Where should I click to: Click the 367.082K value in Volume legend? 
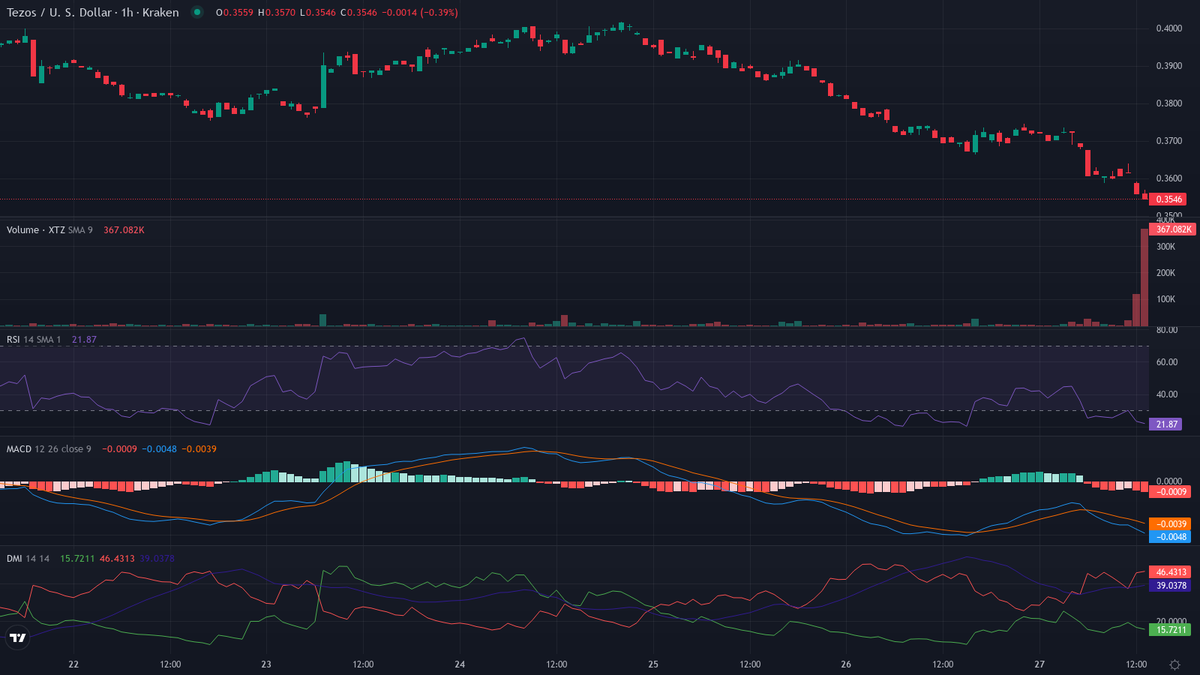(x=124, y=230)
